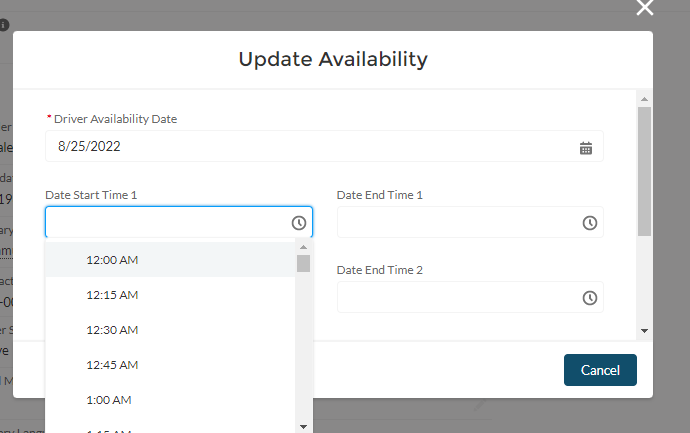Click the dialog scrollbar up arrow
The width and height of the screenshot is (690, 433).
coord(645,99)
